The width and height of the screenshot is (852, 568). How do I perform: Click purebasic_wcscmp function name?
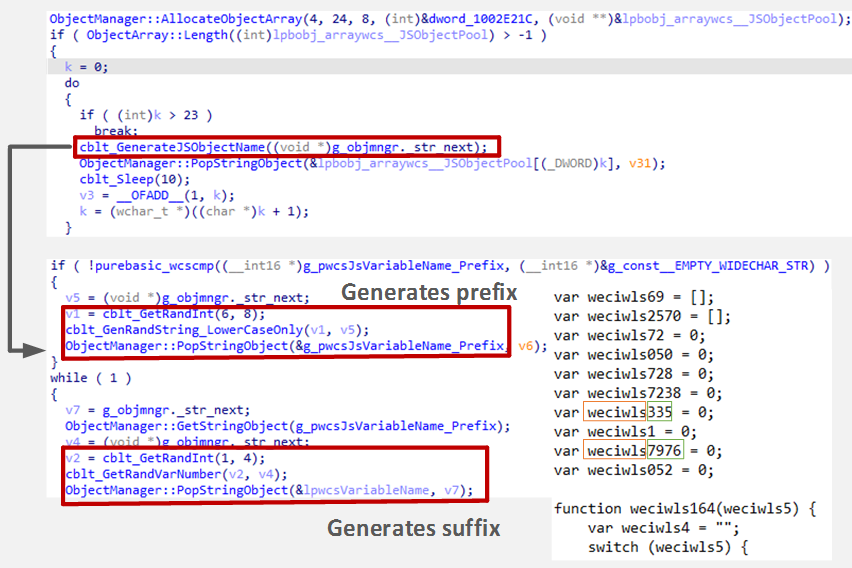point(155,266)
